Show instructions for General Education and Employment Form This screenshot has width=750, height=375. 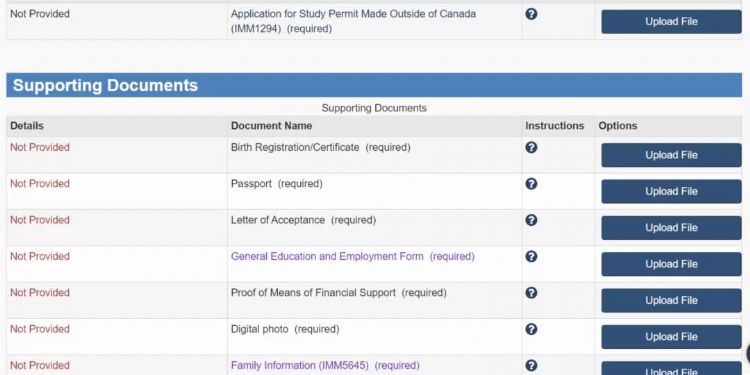[531, 256]
